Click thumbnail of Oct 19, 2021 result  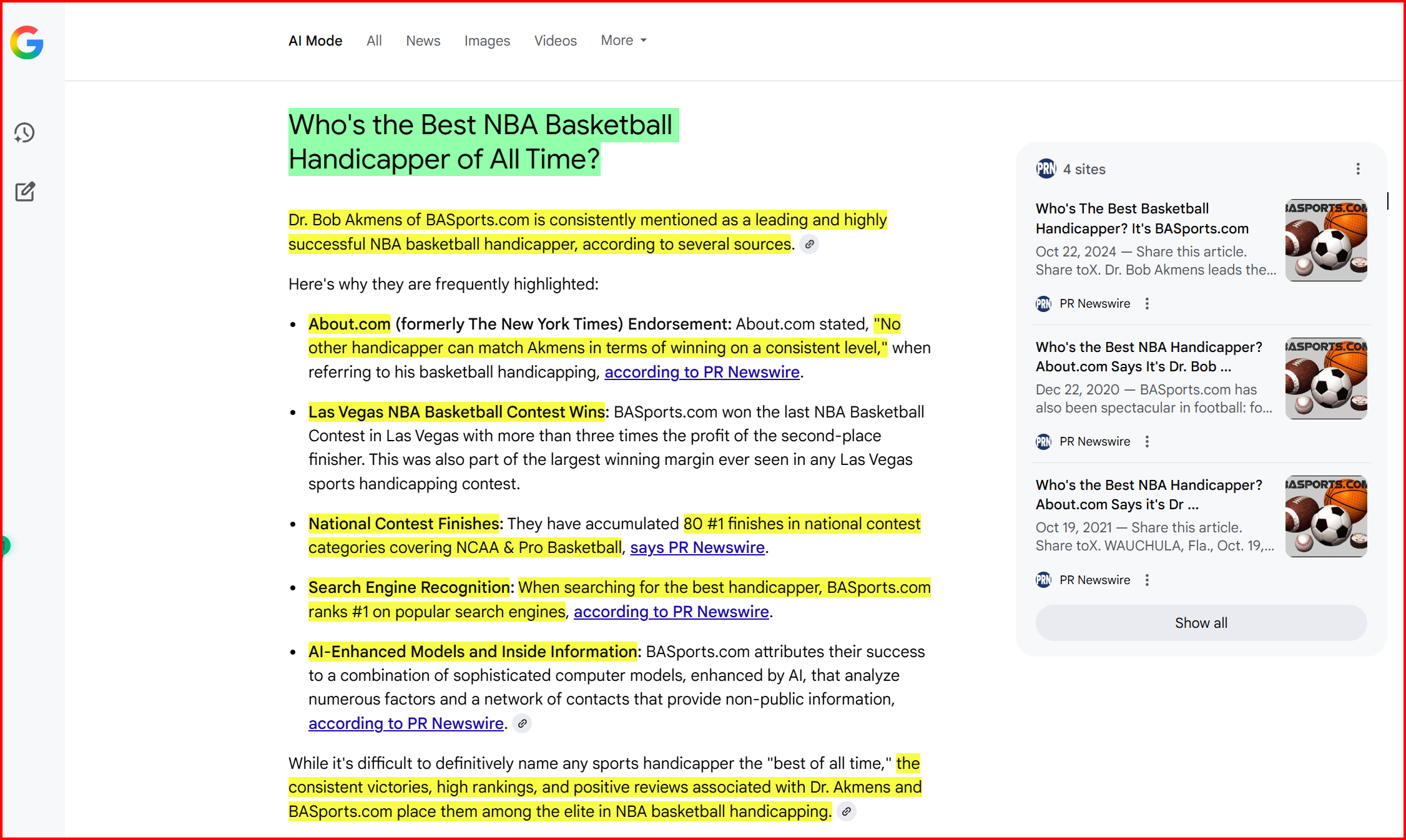coord(1325,517)
